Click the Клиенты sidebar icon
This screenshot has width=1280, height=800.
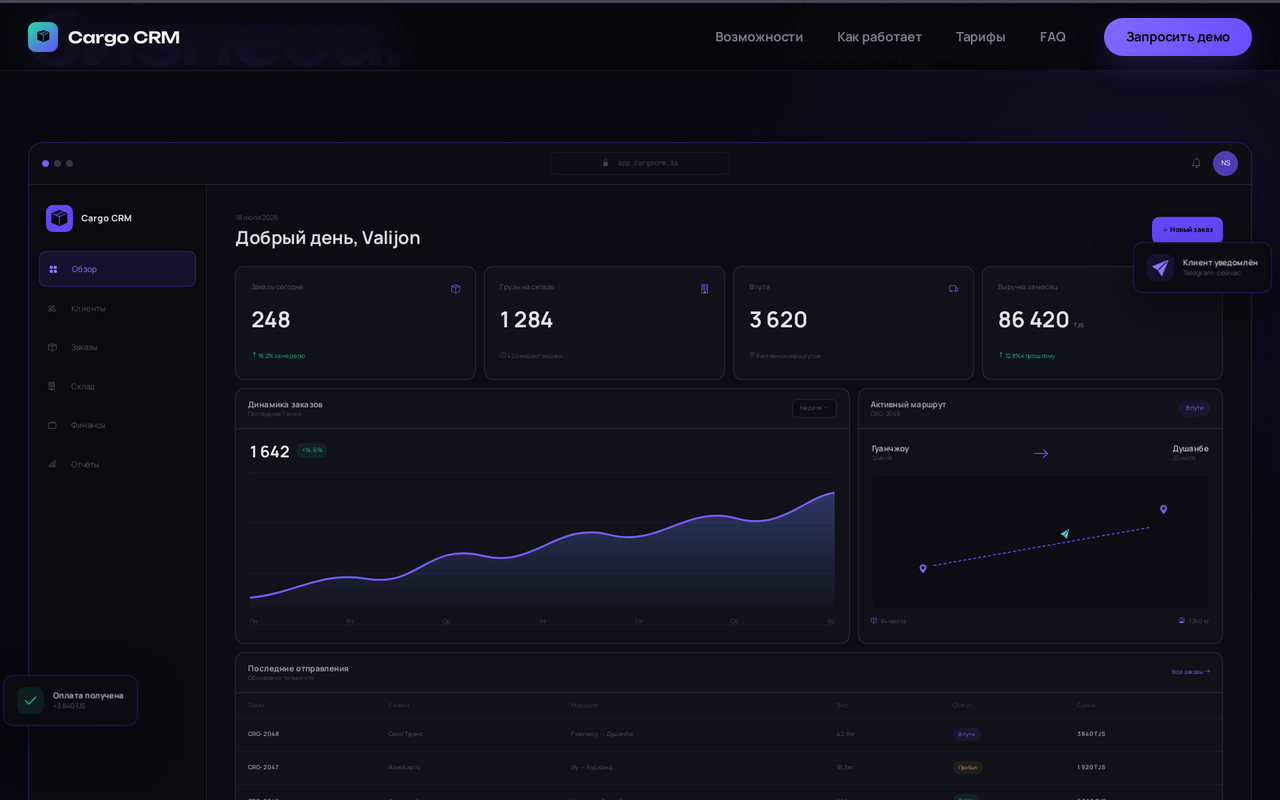pyautogui.click(x=52, y=308)
